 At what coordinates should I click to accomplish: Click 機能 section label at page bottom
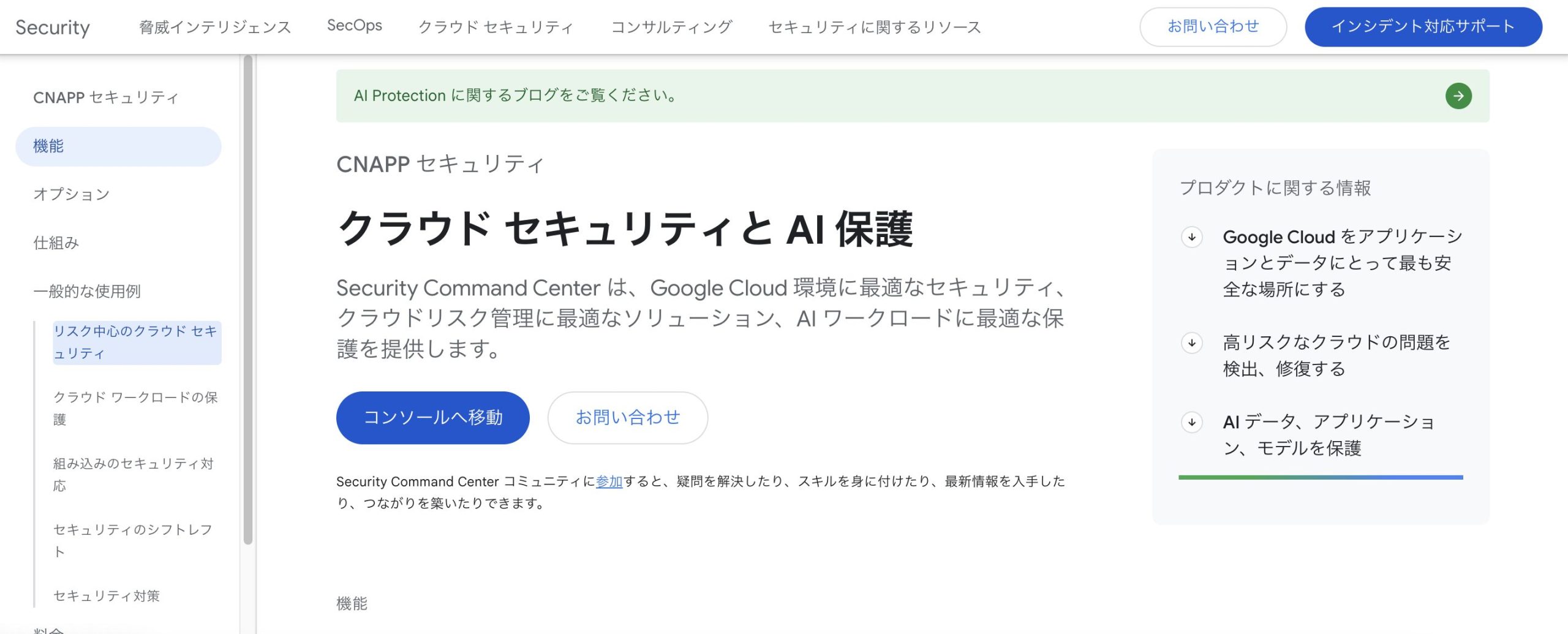tap(352, 604)
